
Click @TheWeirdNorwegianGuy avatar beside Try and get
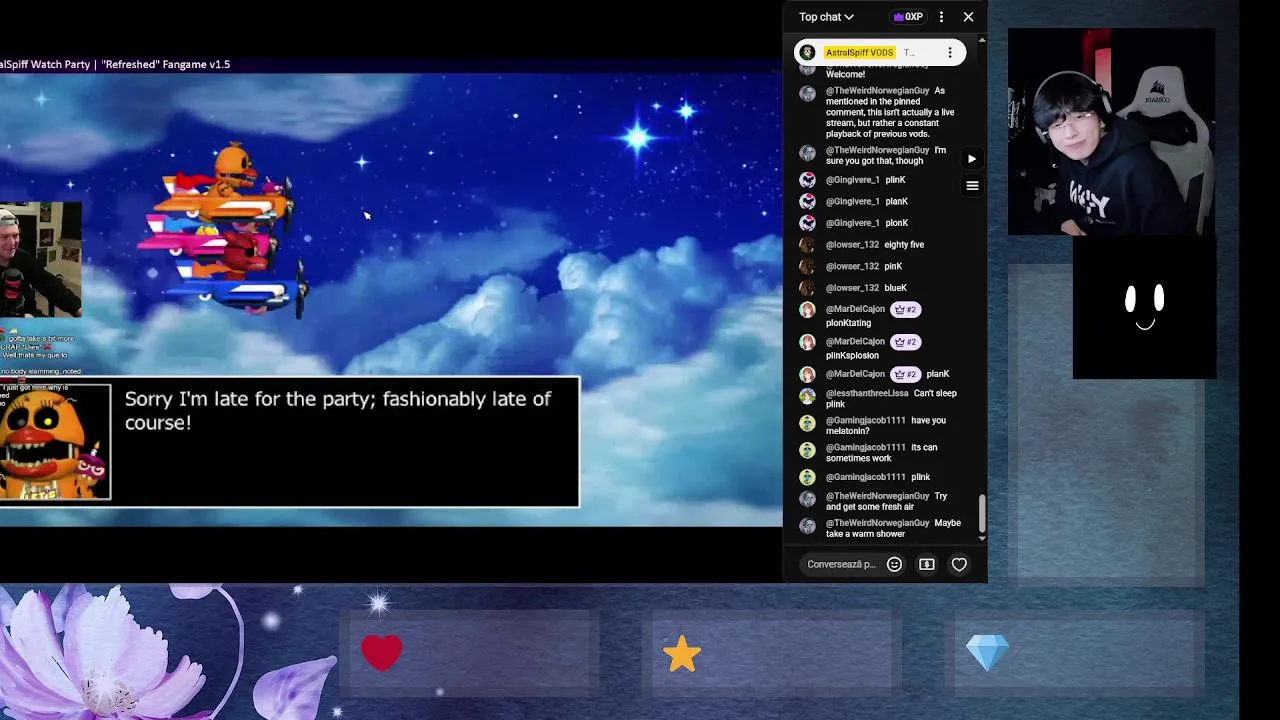click(x=808, y=499)
